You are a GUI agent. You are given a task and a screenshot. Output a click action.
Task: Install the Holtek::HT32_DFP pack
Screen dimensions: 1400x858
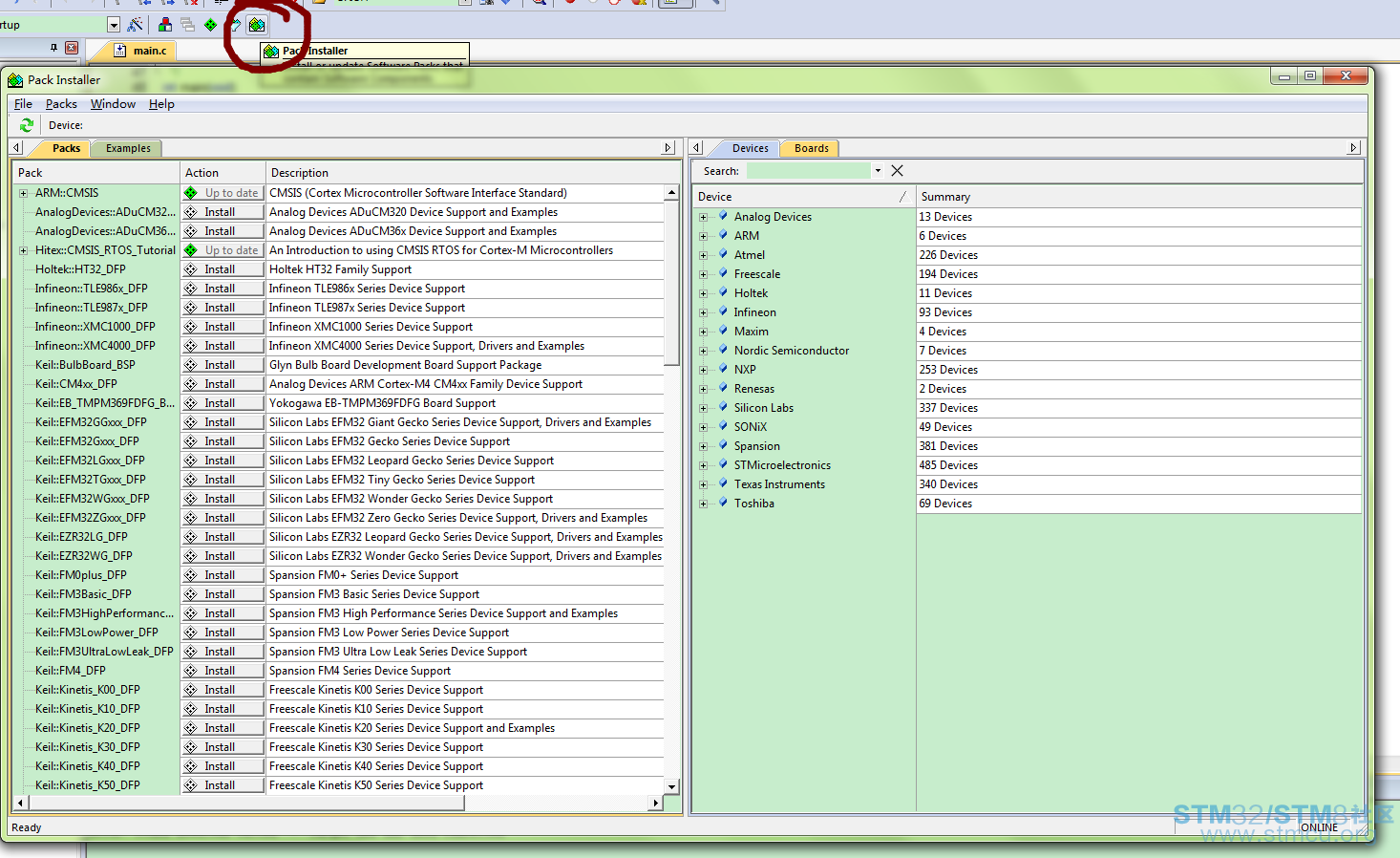pyautogui.click(x=223, y=269)
